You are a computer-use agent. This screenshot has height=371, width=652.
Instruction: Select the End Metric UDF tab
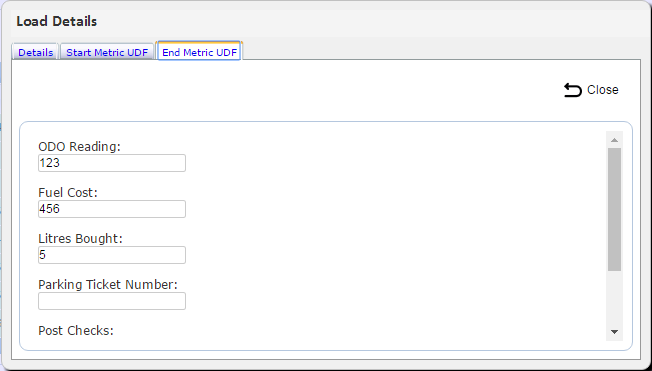pyautogui.click(x=199, y=52)
